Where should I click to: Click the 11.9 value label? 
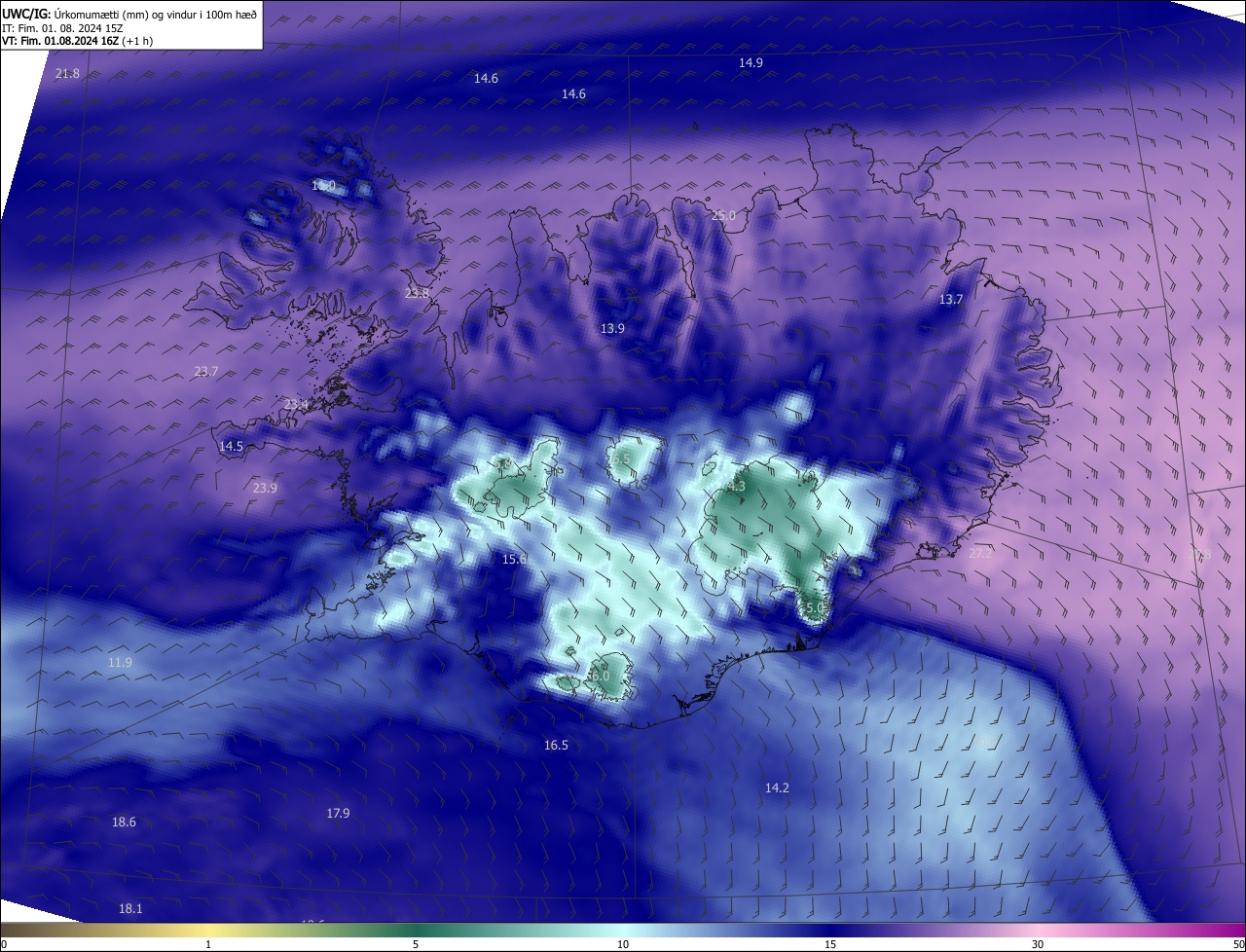[120, 662]
